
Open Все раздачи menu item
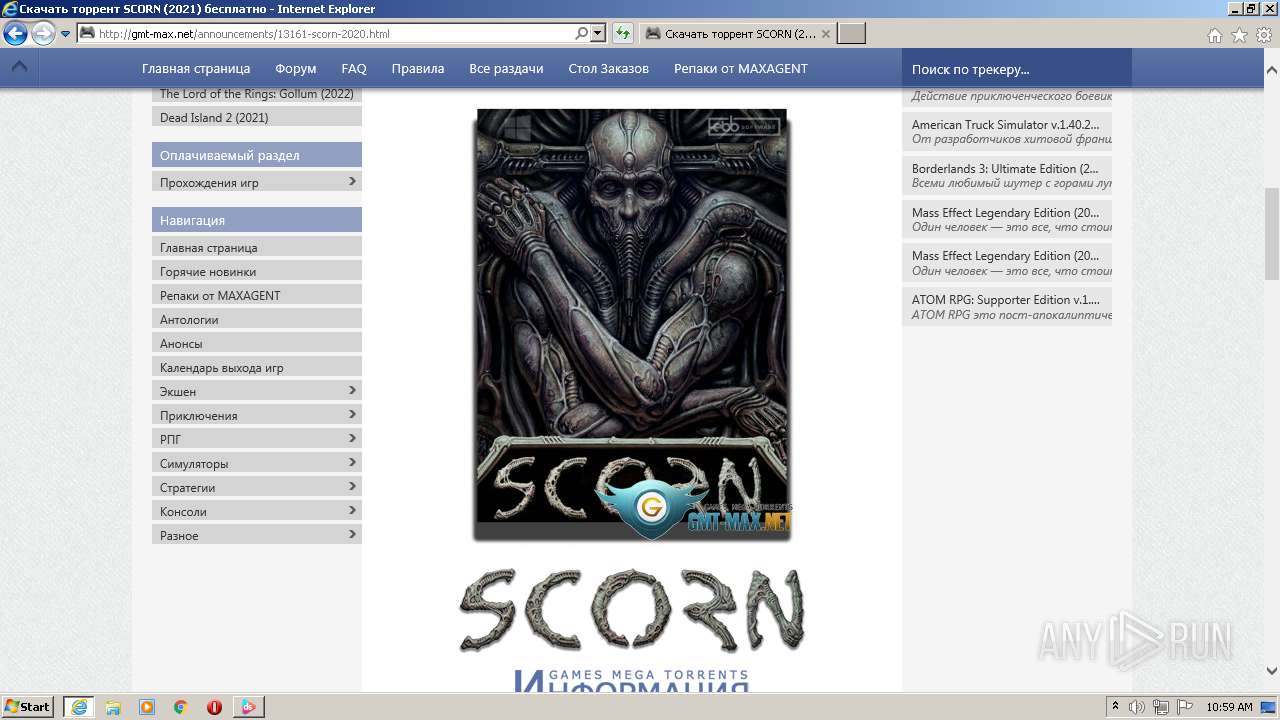coord(506,69)
